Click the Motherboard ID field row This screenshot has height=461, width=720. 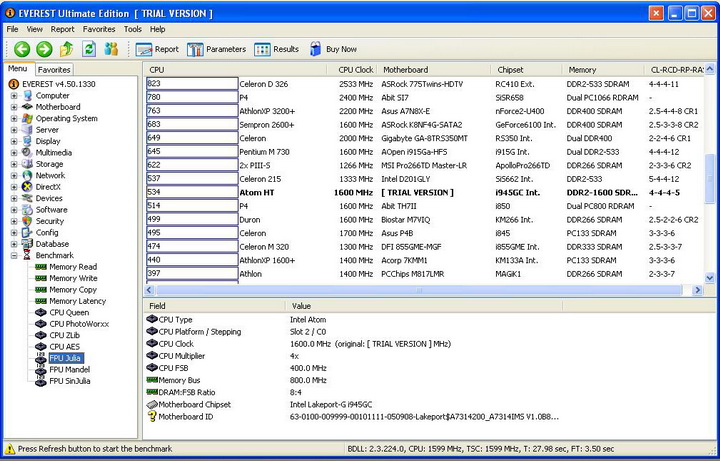tap(353, 417)
